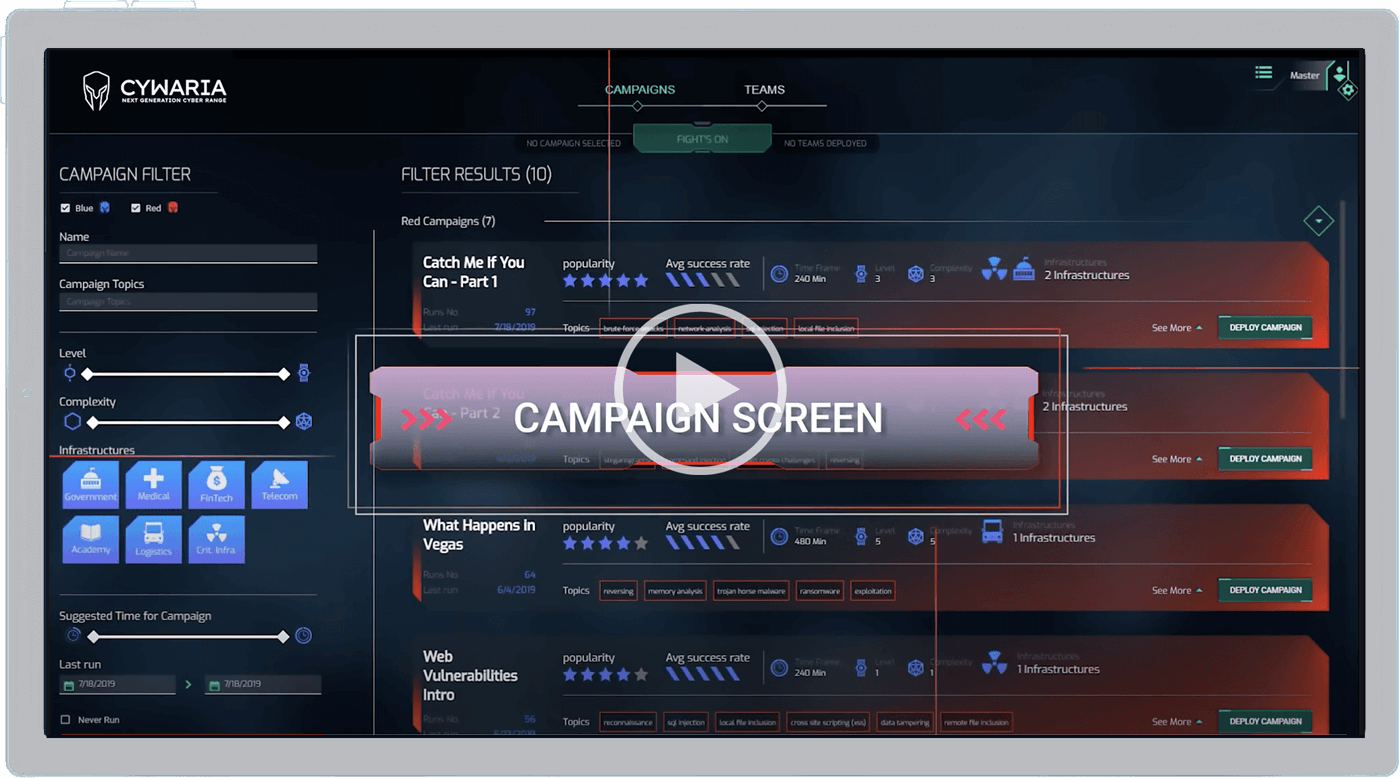Toggle the Red team checkbox

[136, 208]
